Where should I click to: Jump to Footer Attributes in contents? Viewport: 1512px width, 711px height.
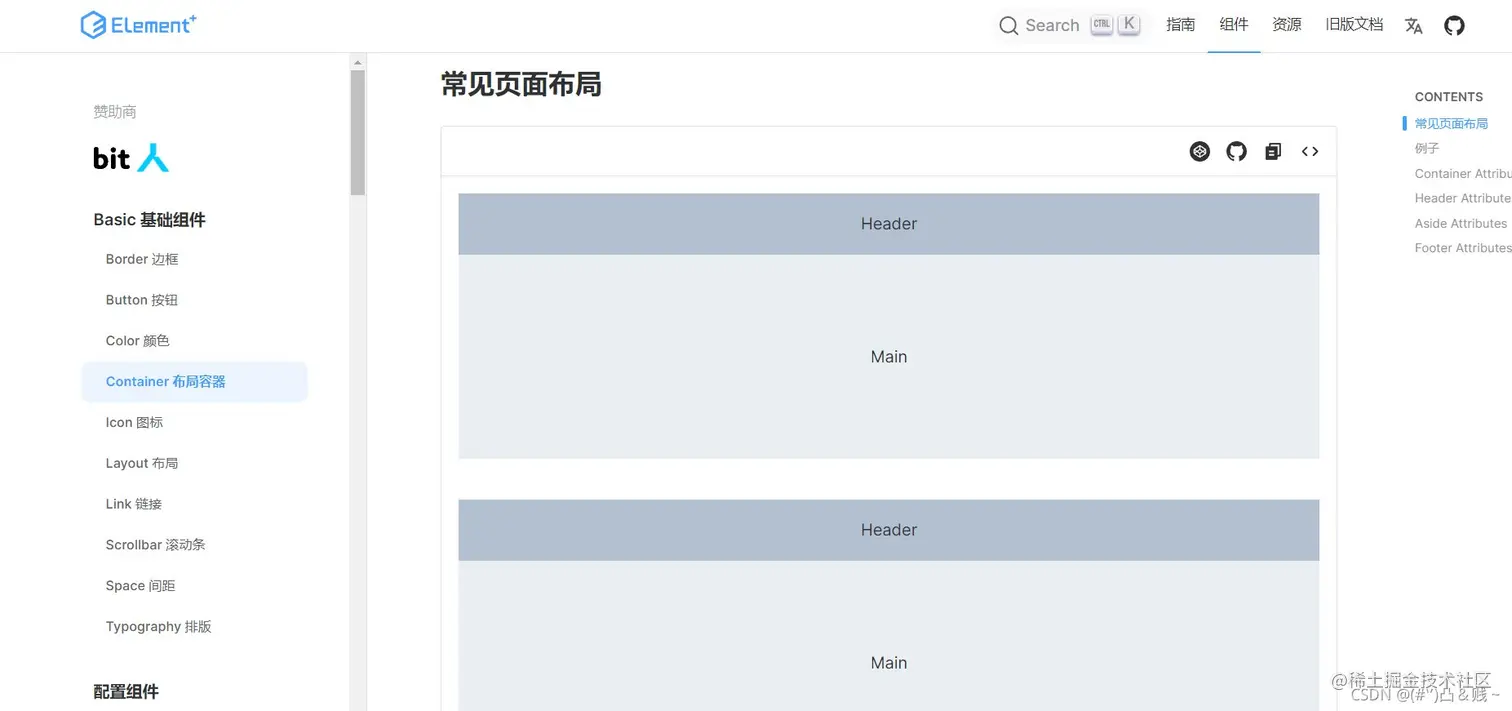pos(1463,248)
